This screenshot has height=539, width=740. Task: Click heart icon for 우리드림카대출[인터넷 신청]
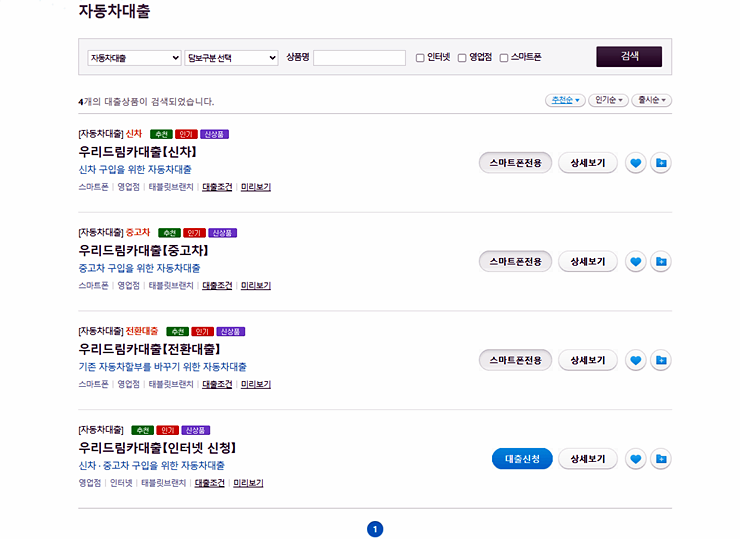[636, 459]
